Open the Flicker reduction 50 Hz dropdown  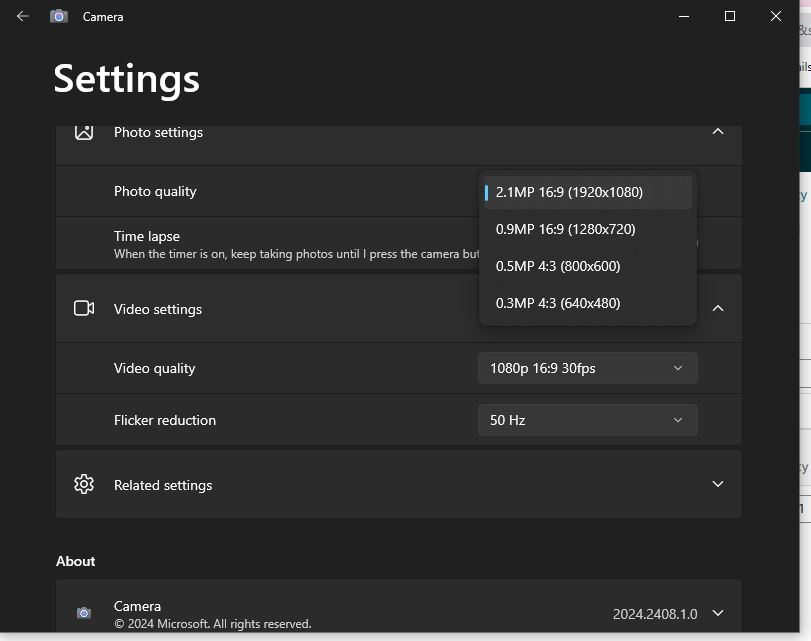tap(587, 420)
